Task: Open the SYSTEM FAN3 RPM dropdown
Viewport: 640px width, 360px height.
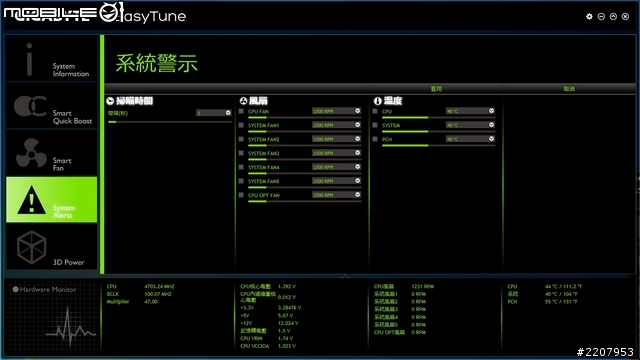Action: coord(336,153)
